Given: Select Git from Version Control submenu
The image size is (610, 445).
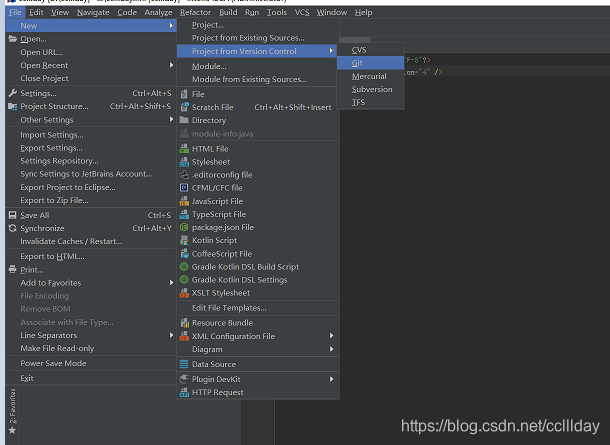Looking at the screenshot, I should click(x=371, y=63).
